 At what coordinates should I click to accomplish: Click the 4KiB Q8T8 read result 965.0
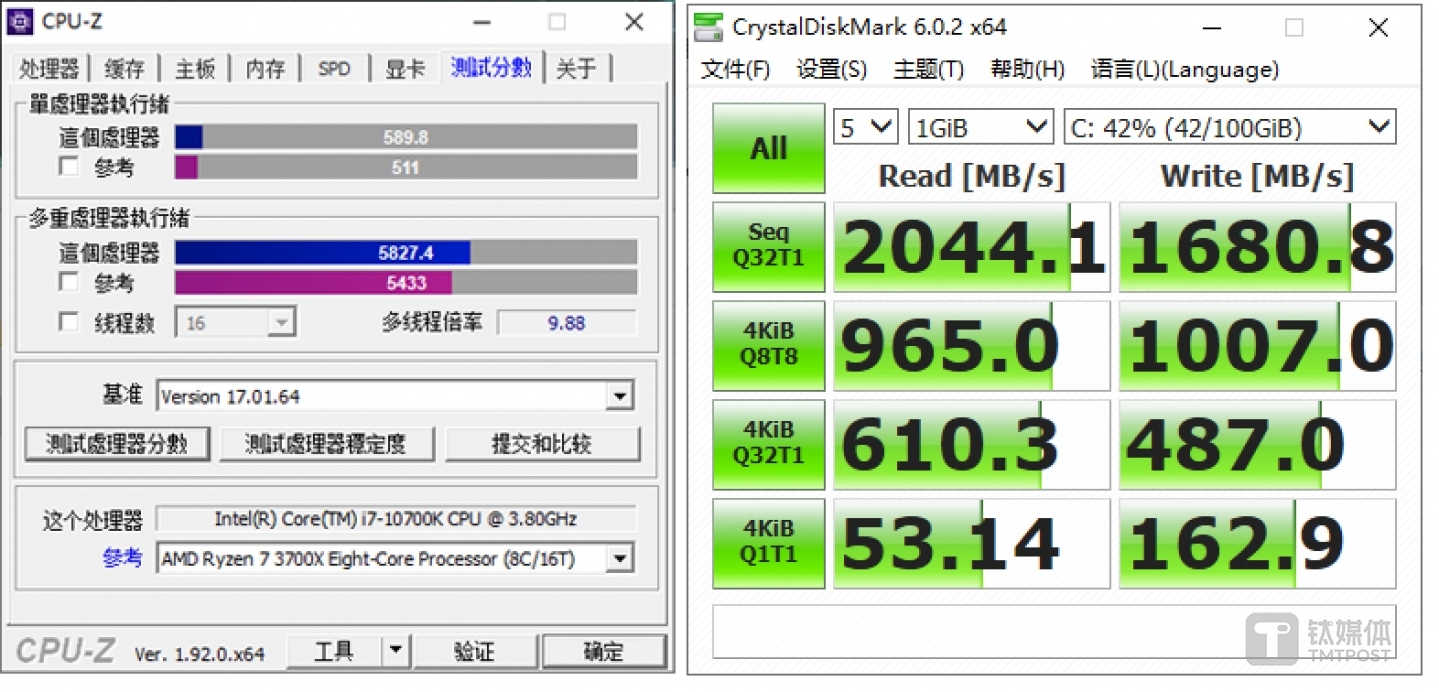click(972, 345)
